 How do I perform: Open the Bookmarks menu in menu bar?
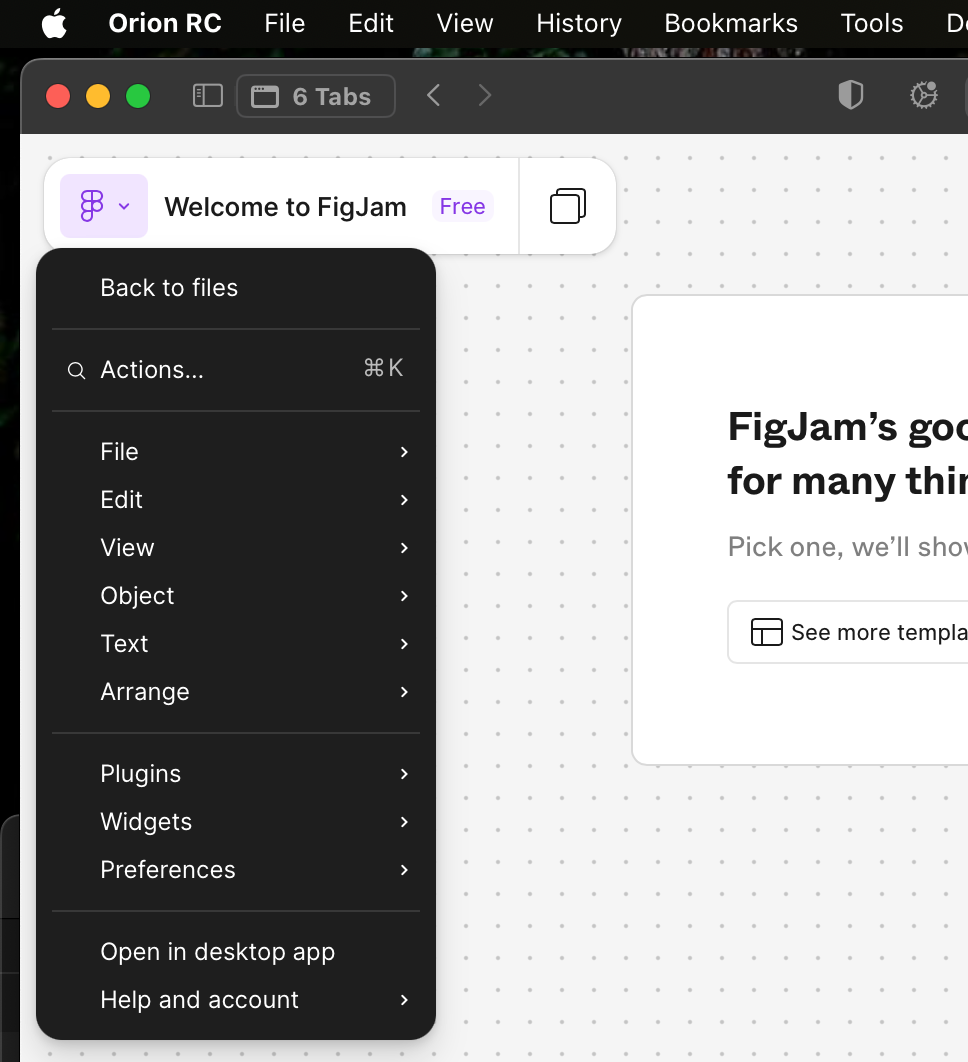coord(731,23)
